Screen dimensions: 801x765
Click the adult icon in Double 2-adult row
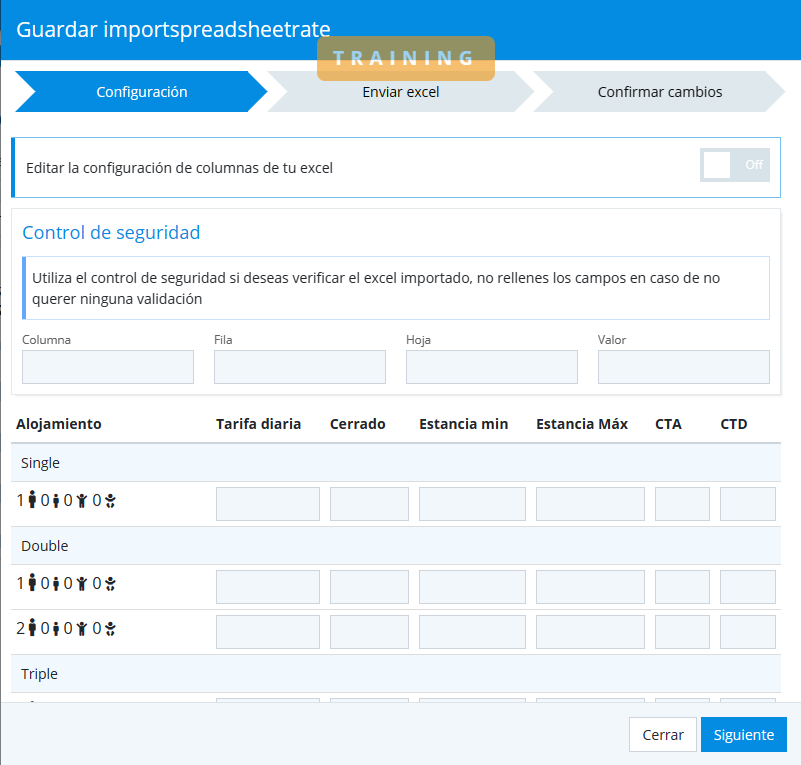[32, 629]
